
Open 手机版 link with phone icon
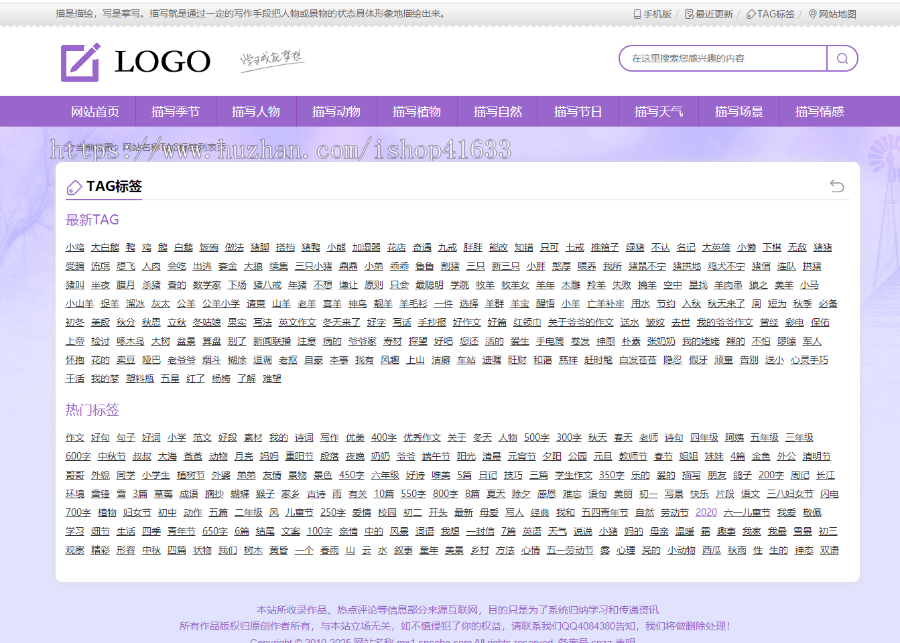(x=653, y=14)
